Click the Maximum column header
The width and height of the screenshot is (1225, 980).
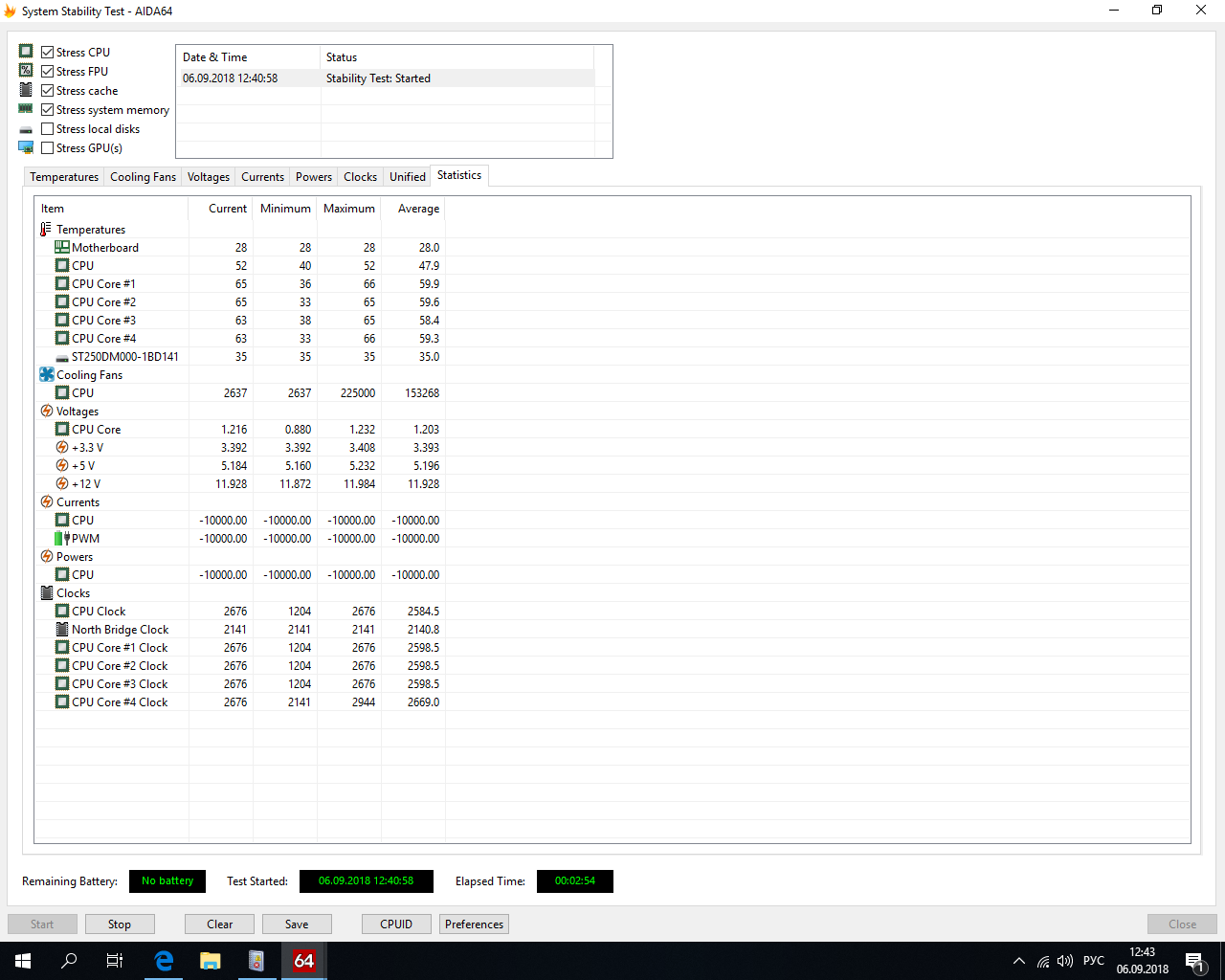(349, 209)
